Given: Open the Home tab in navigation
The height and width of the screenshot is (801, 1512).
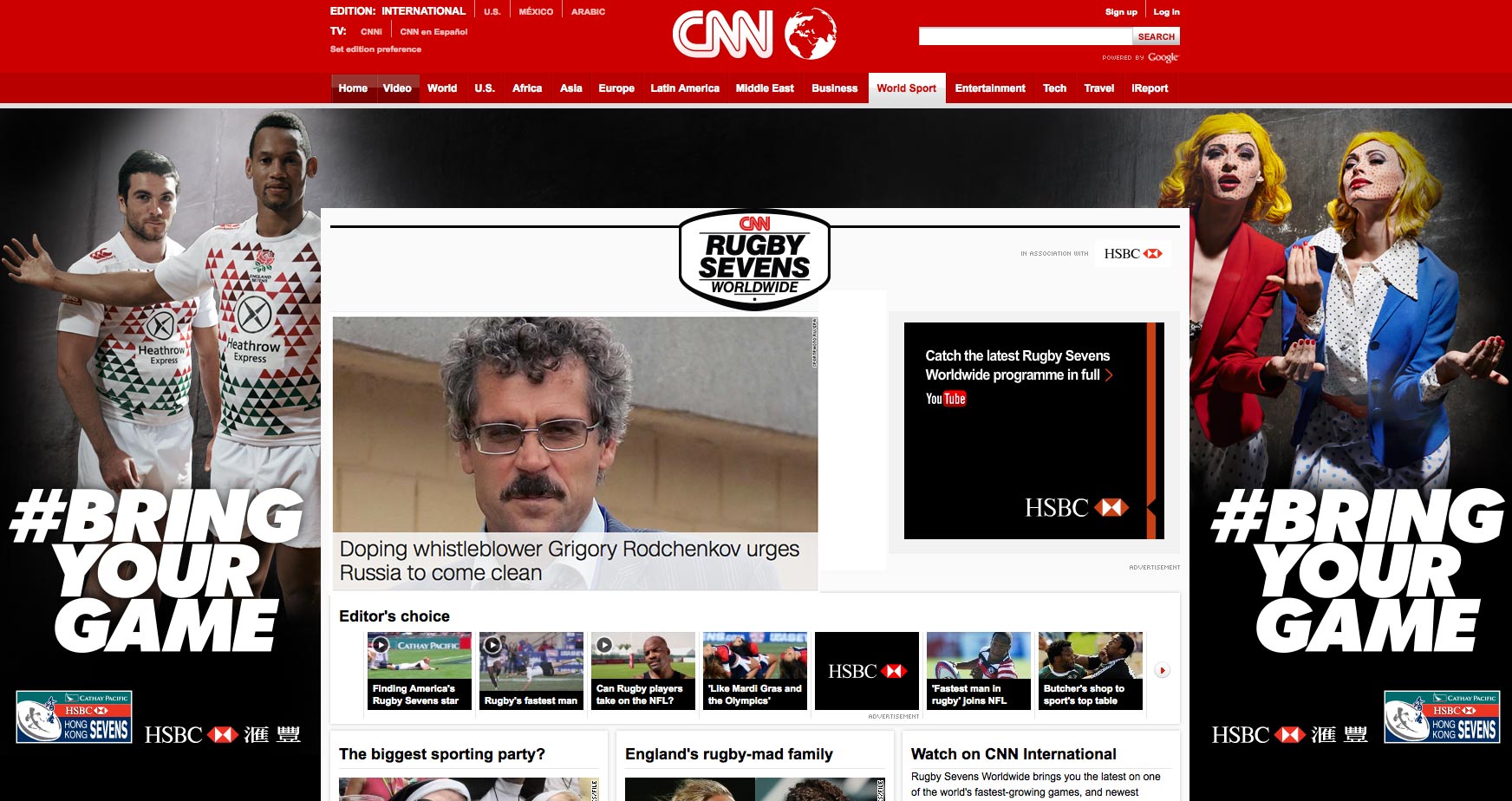Looking at the screenshot, I should (x=353, y=88).
